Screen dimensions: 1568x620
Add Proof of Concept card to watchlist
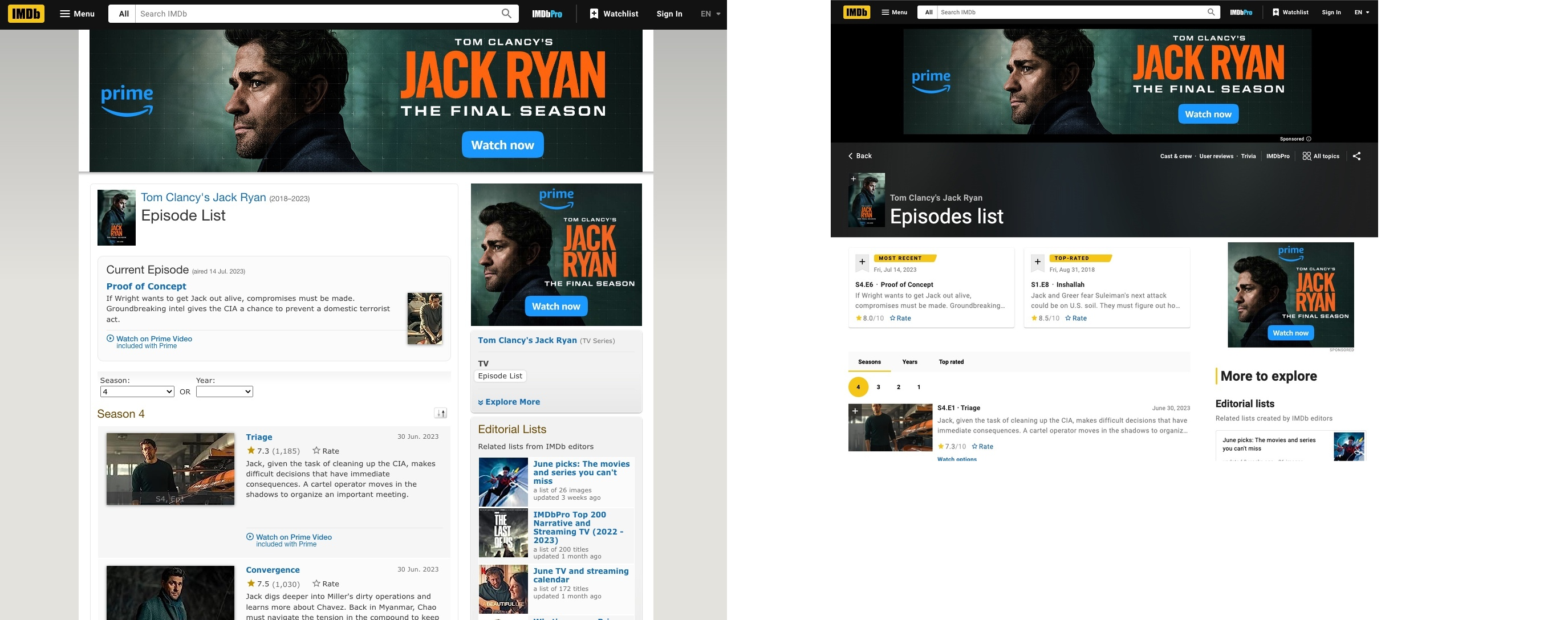(862, 262)
